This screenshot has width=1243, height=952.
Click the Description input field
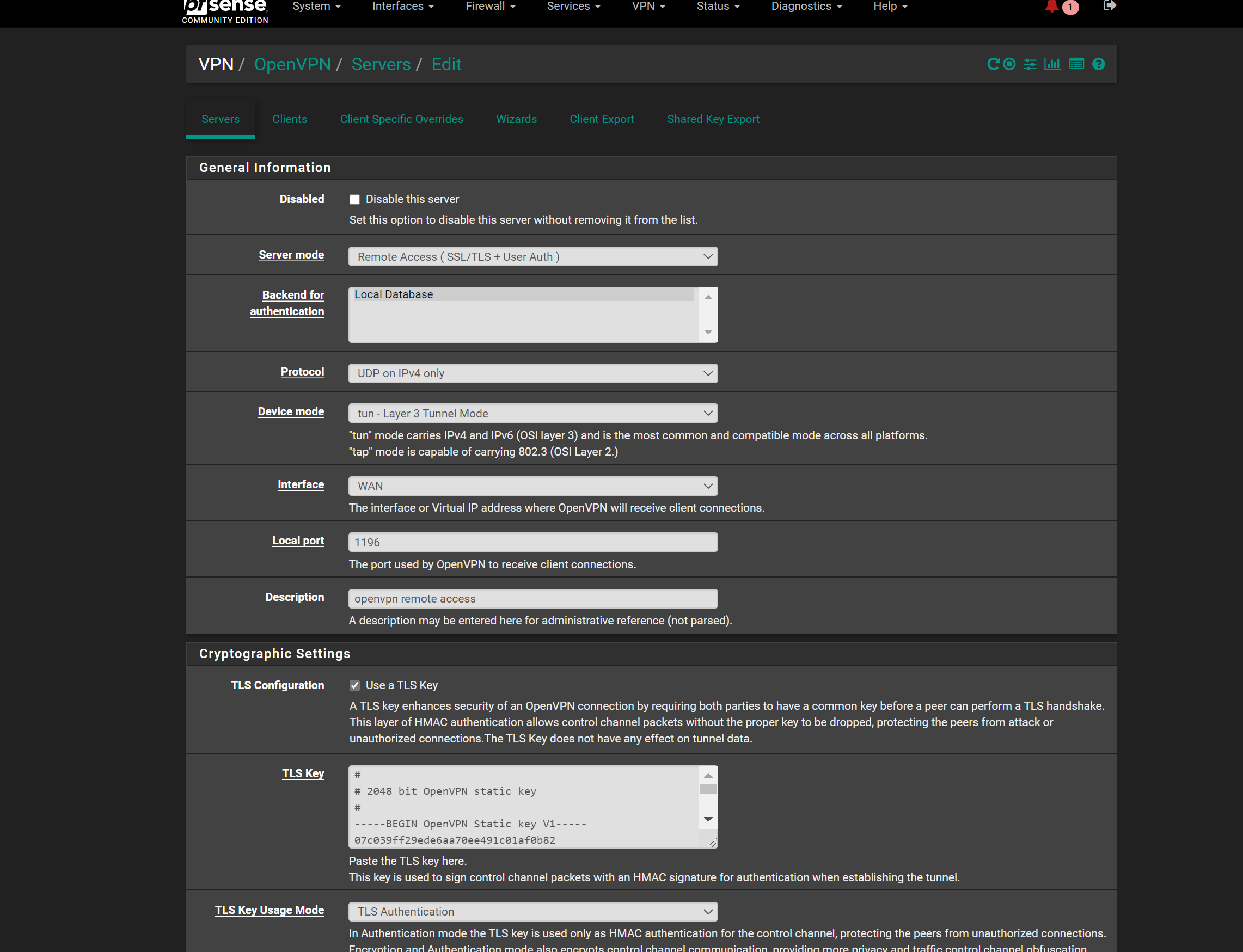click(534, 599)
